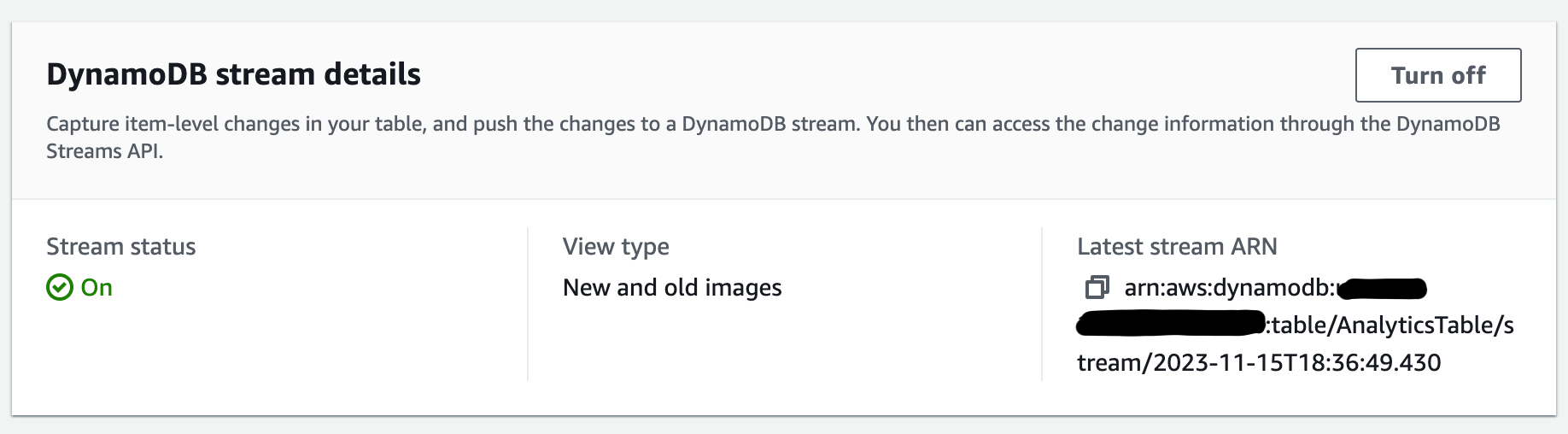
Task: Click the Latest stream ARN label
Action: coord(1176,247)
